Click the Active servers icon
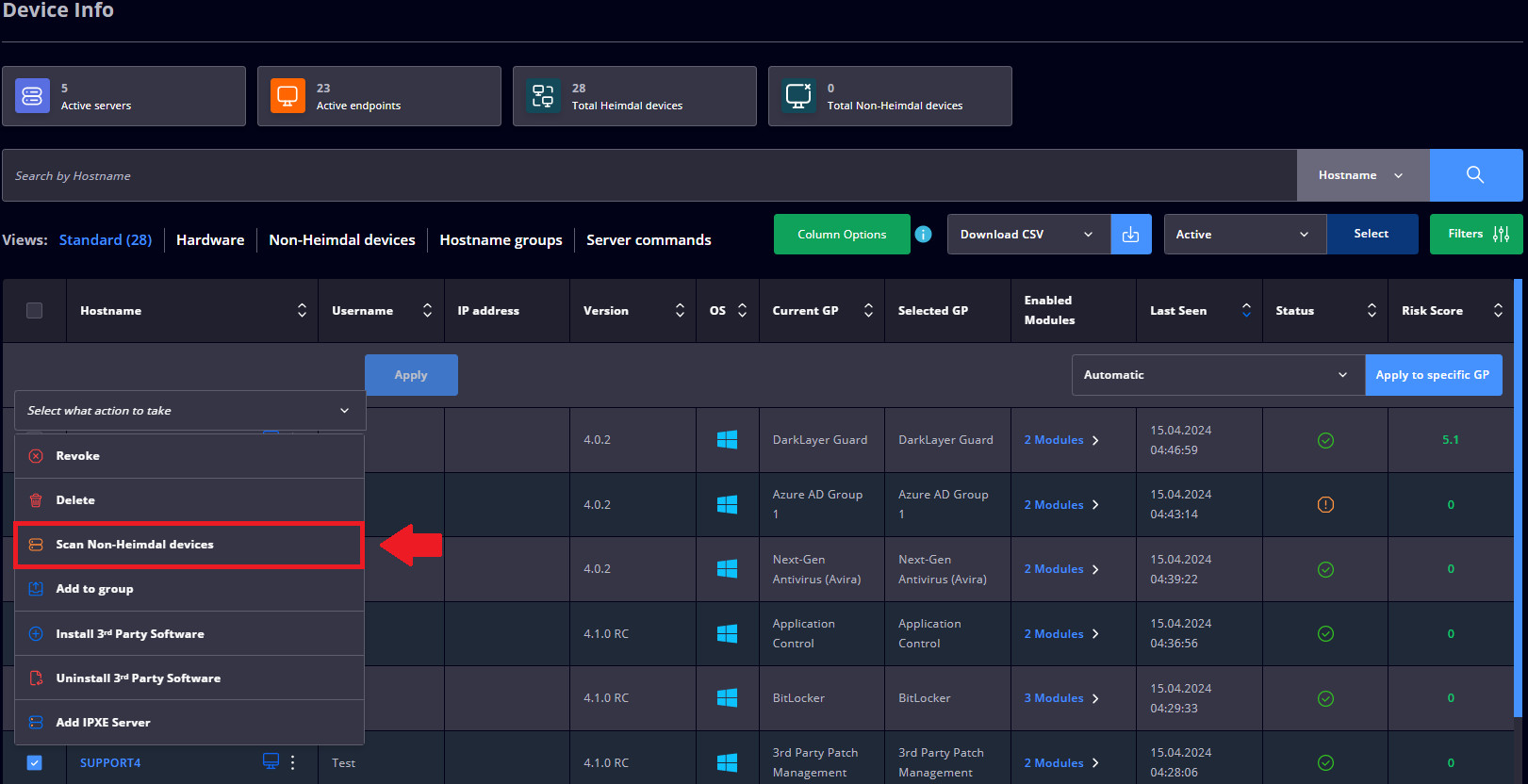Image resolution: width=1528 pixels, height=784 pixels. pyautogui.click(x=32, y=96)
